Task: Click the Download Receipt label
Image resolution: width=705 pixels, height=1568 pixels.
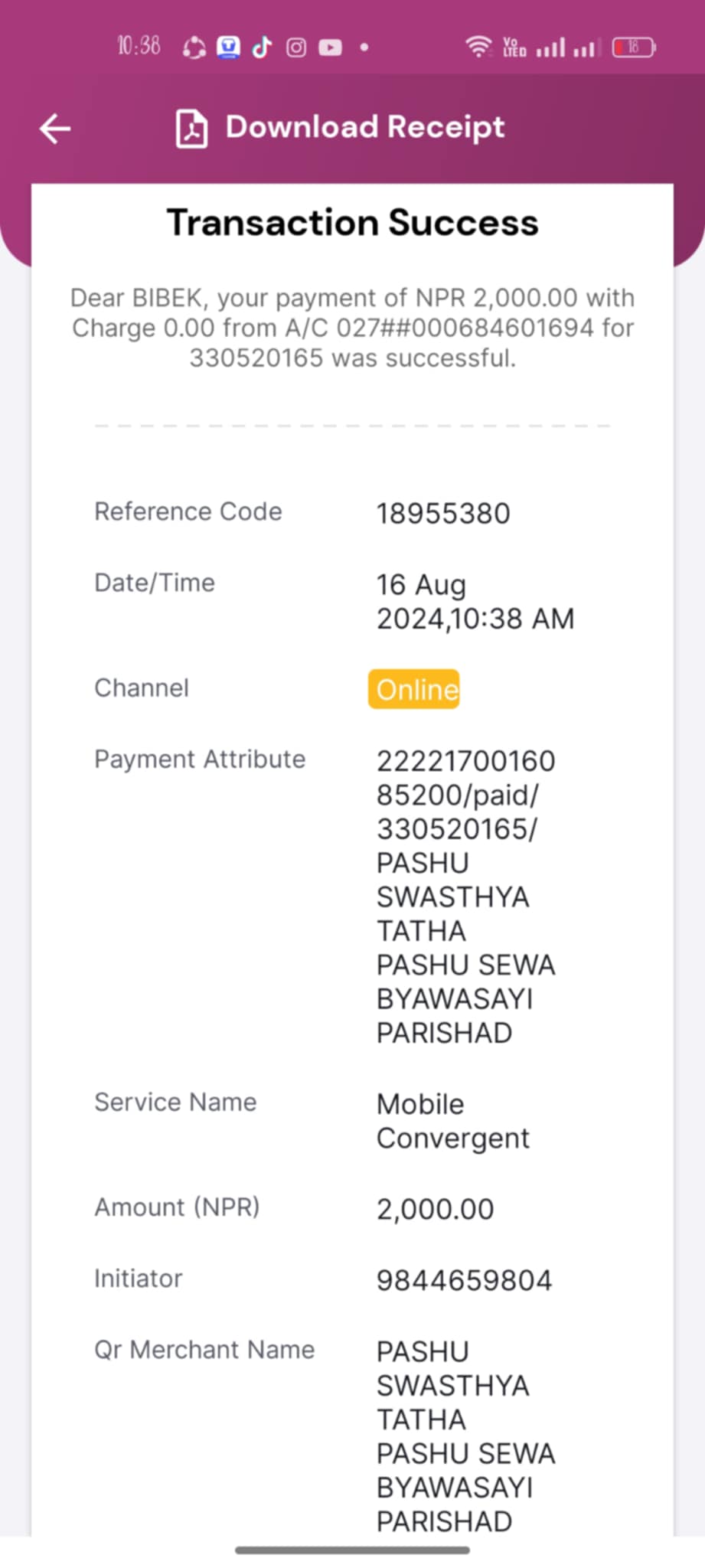Action: pos(365,127)
